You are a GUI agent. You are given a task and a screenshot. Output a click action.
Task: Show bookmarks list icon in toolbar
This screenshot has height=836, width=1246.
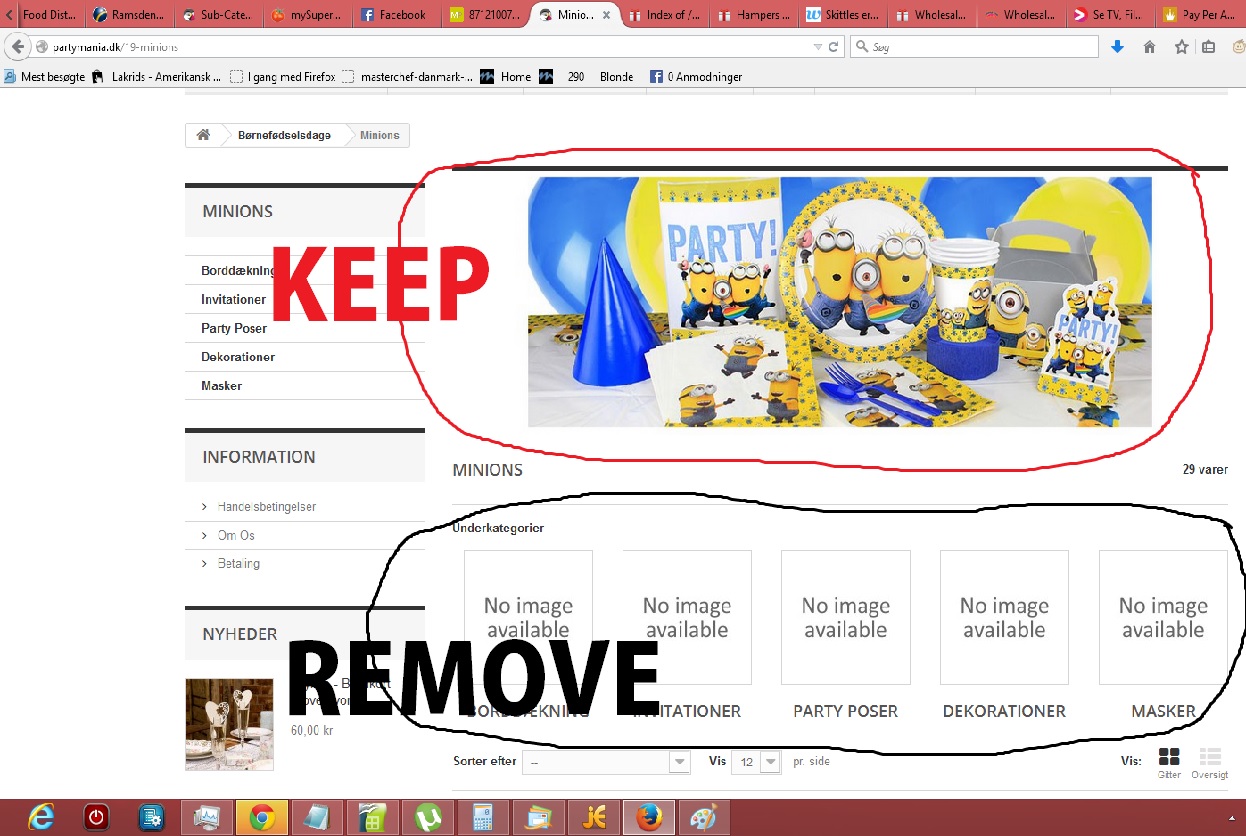1208,47
